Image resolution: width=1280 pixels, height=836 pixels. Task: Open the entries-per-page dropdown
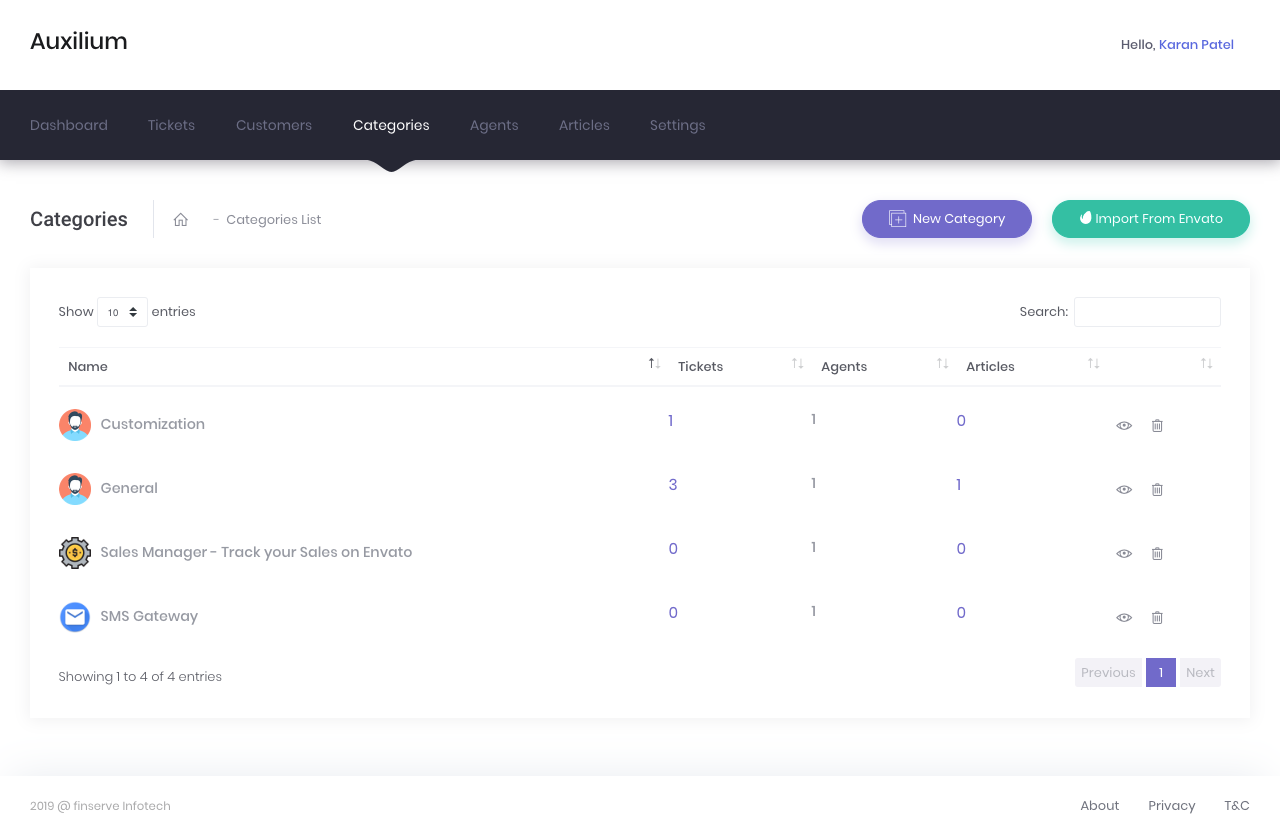[122, 312]
